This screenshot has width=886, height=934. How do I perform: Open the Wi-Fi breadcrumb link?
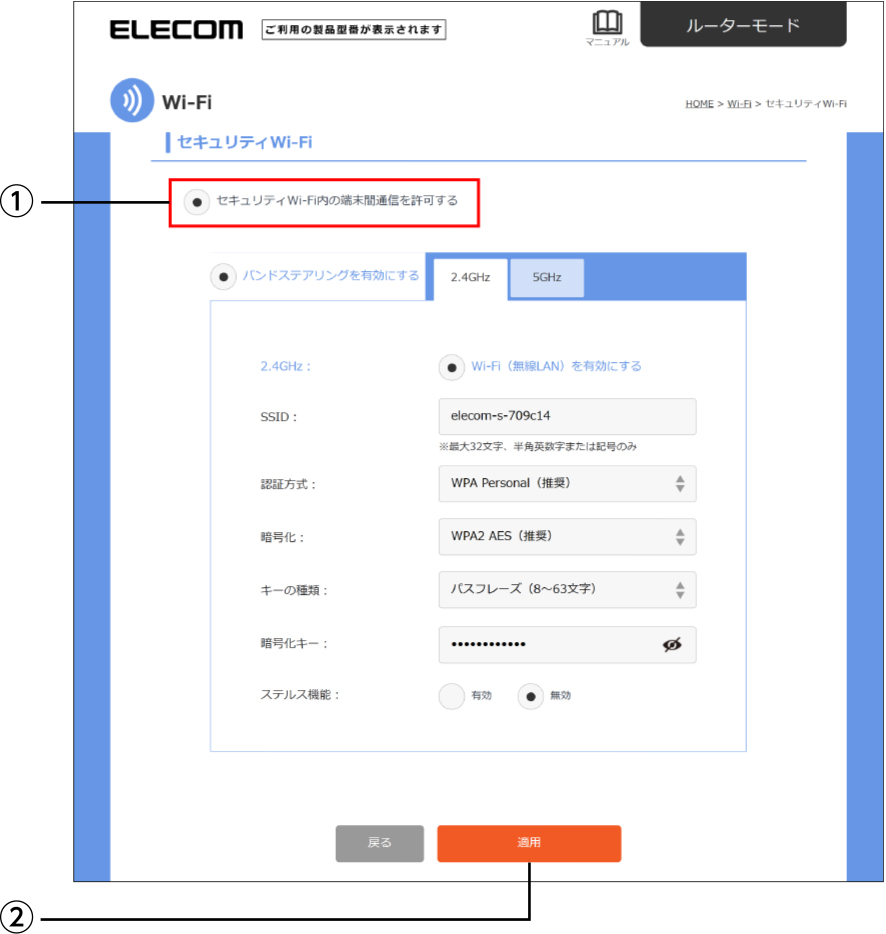point(739,104)
